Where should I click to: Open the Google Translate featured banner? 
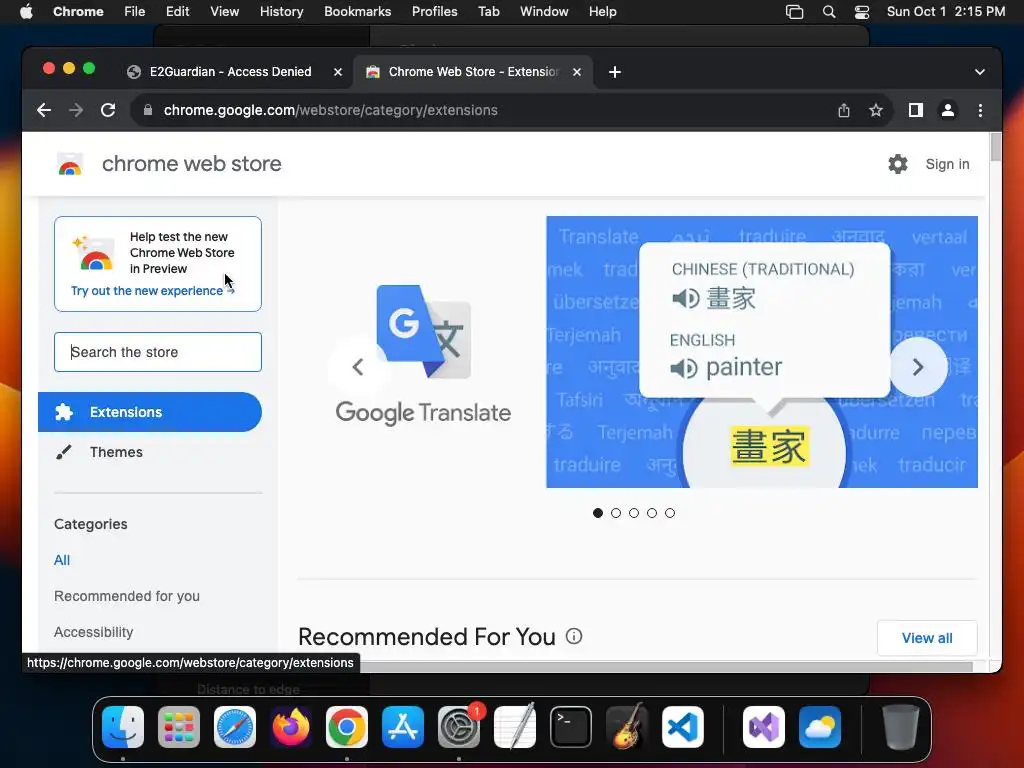(761, 352)
